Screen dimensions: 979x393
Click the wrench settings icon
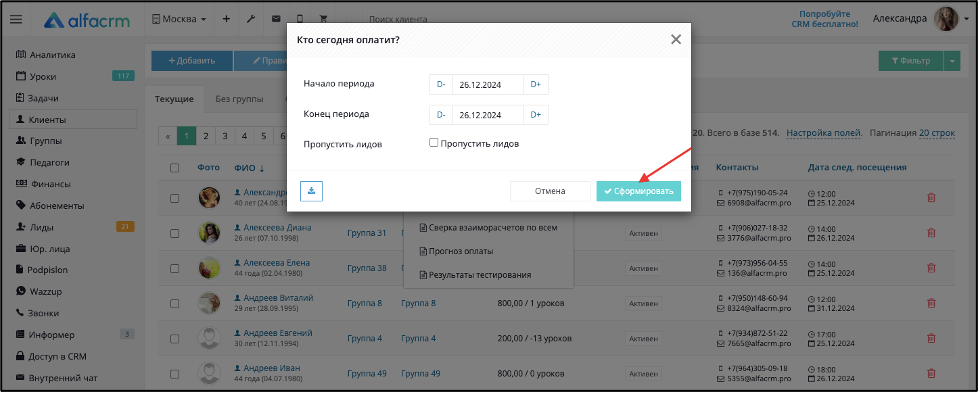click(x=251, y=19)
